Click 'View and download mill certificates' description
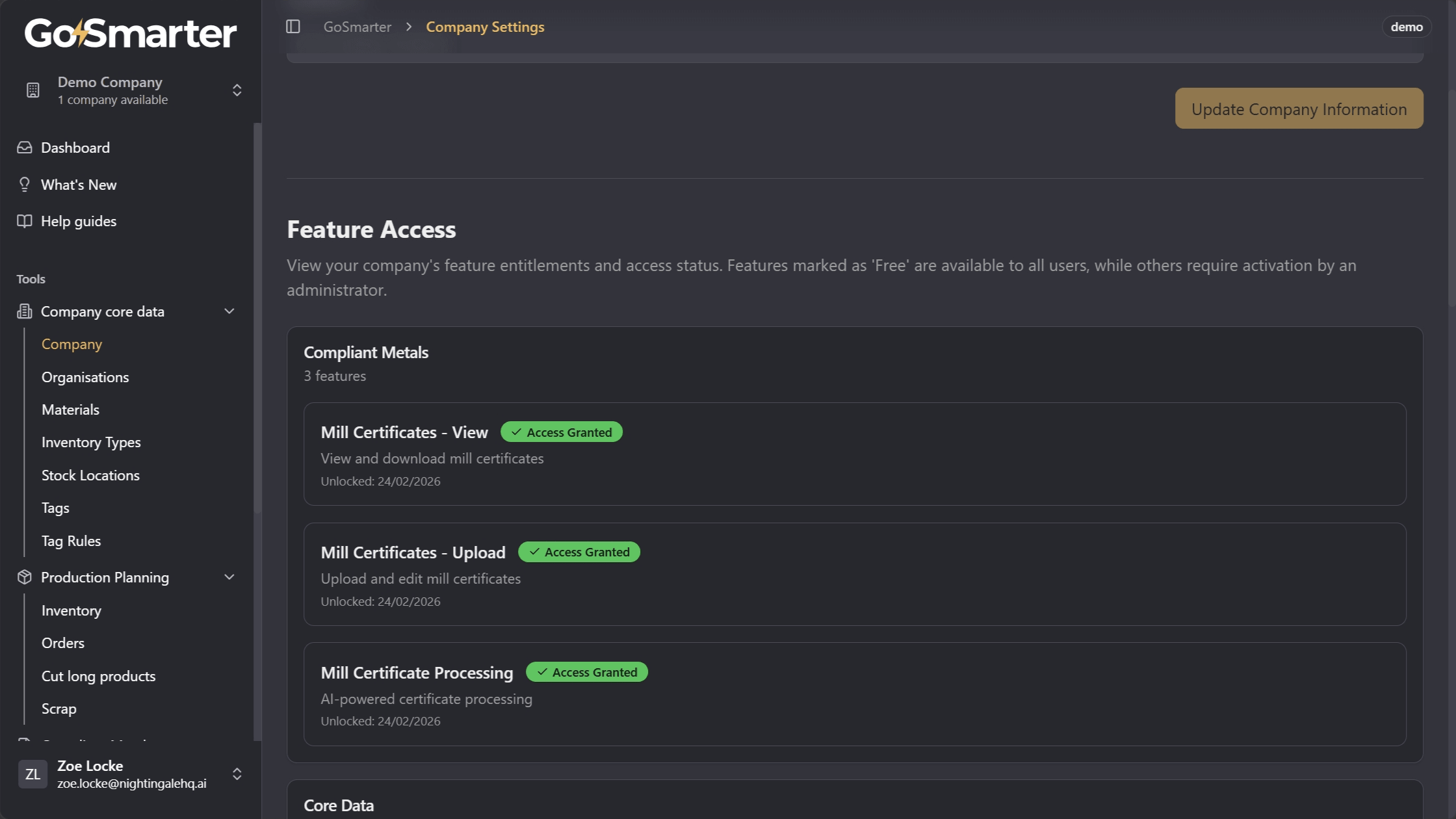Screen dimensions: 1456x819 [x=432, y=458]
